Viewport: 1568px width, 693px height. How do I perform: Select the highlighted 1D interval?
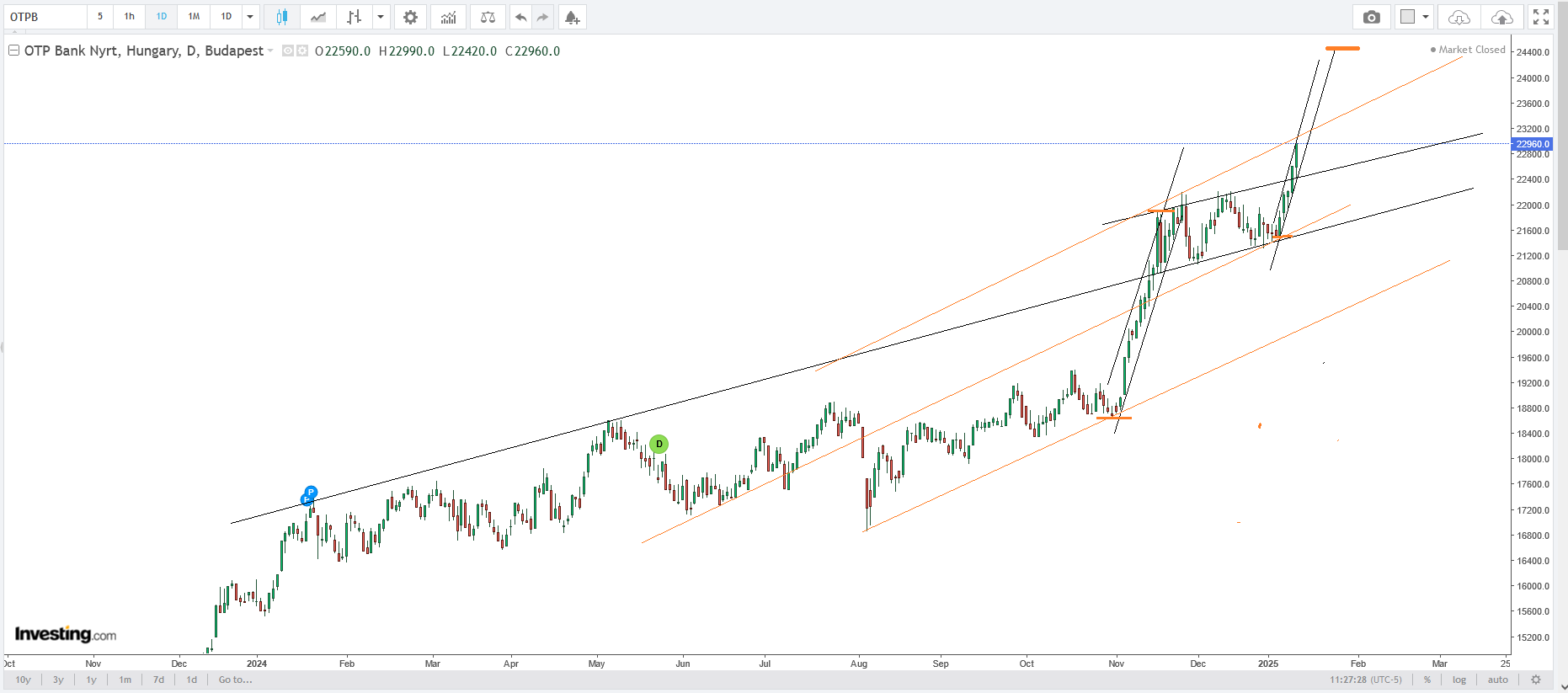point(162,17)
